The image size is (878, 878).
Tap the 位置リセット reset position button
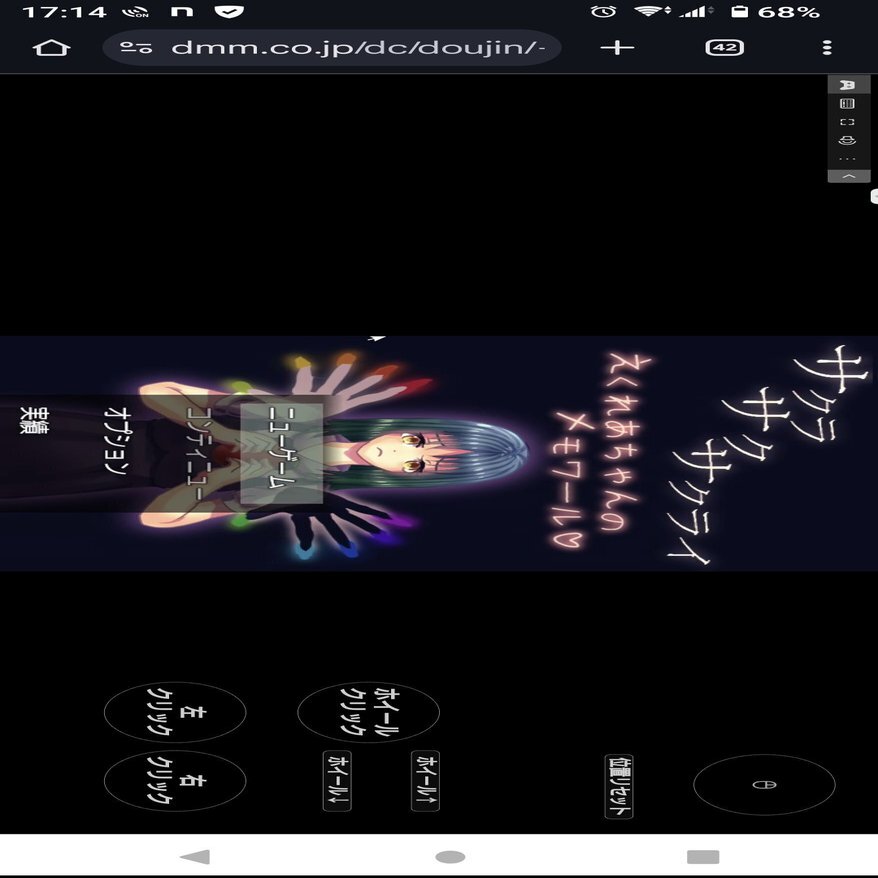(x=619, y=786)
